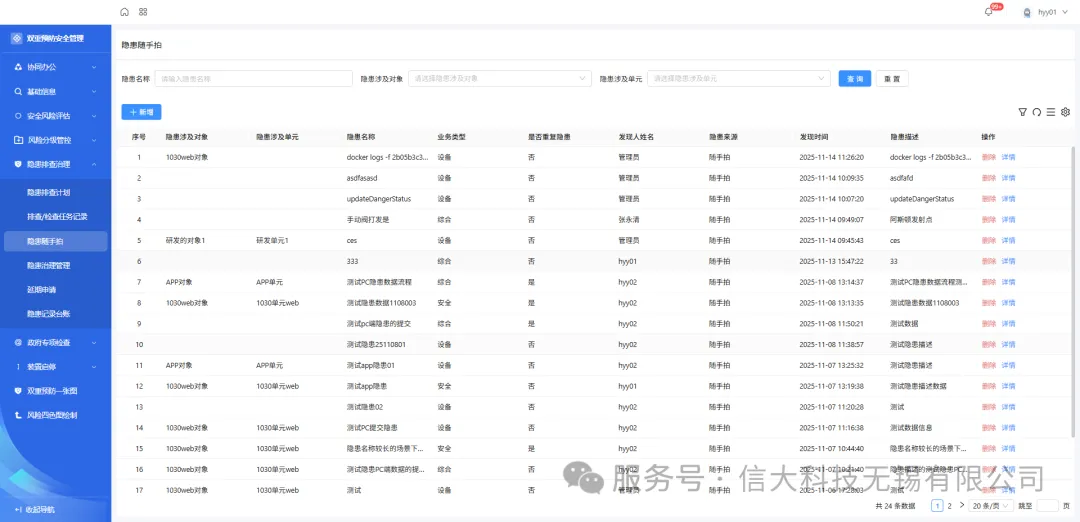Open 详情 for the asdfasasd row

(x=1008, y=178)
